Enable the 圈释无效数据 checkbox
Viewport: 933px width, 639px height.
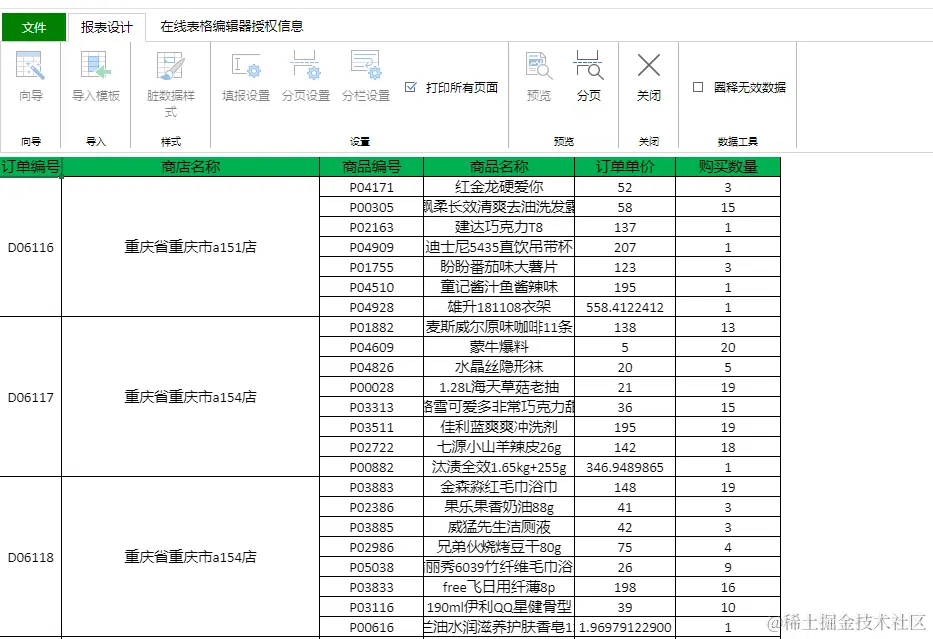click(x=699, y=87)
